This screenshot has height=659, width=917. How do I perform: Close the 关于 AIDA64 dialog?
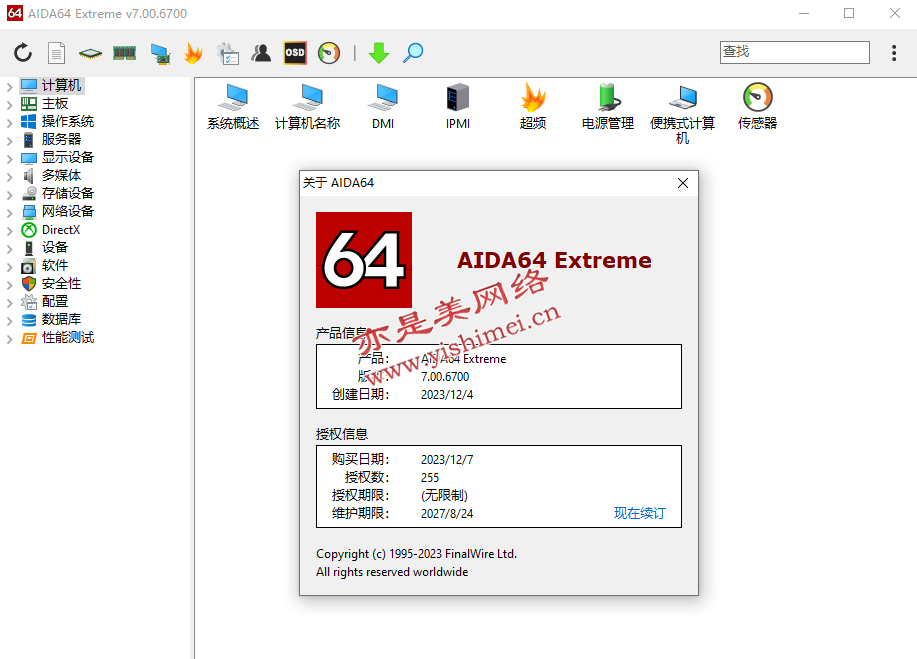[x=682, y=183]
